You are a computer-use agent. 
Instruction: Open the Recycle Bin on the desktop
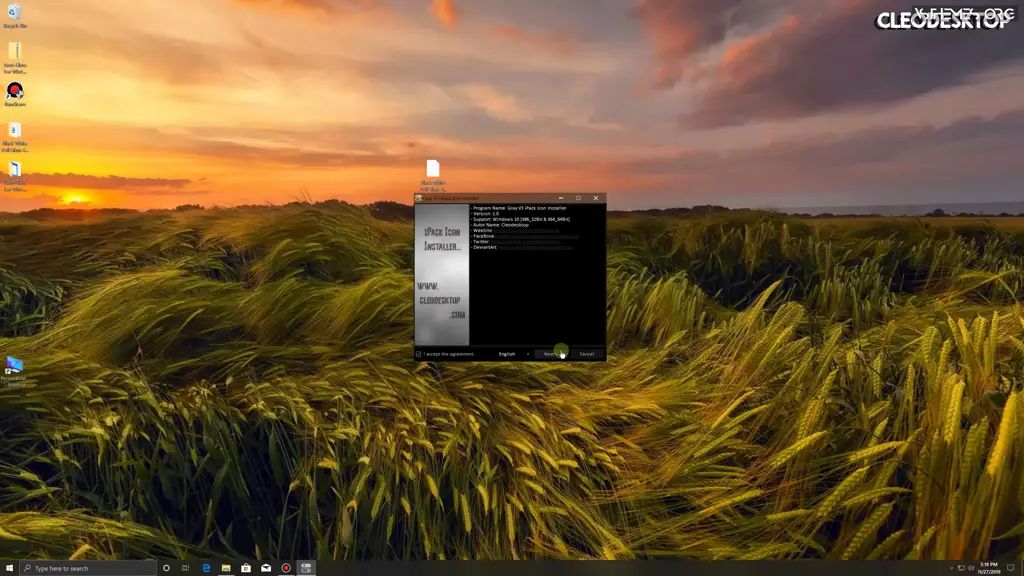coord(14,16)
